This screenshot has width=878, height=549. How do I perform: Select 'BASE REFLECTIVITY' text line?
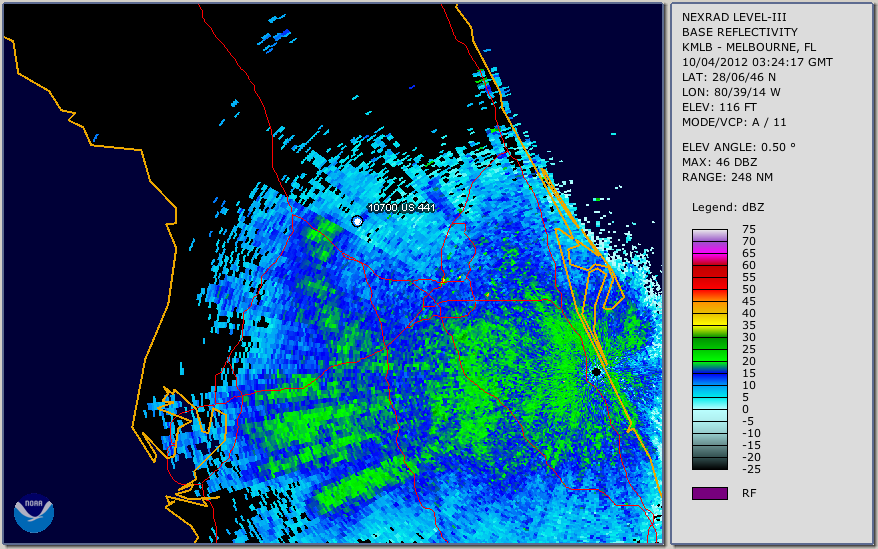click(x=740, y=32)
